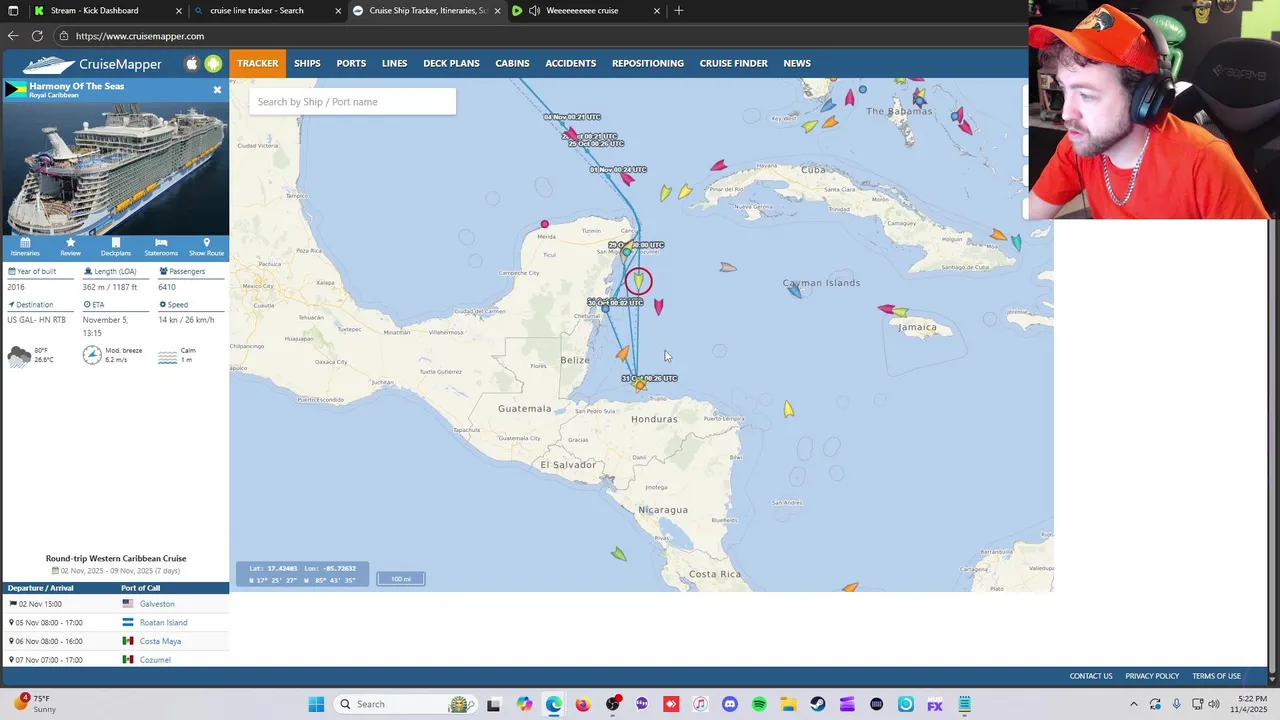Screen dimensions: 1280x720
Task: Open File Explorer from the taskbar
Action: point(788,704)
